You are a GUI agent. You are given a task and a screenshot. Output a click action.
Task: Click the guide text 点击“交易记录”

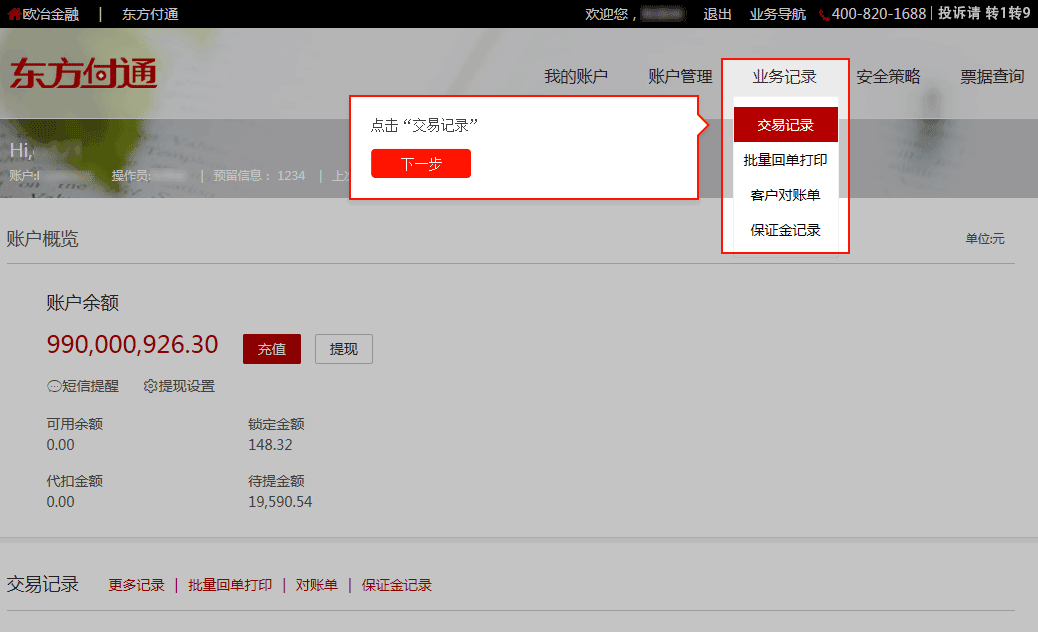tap(424, 125)
